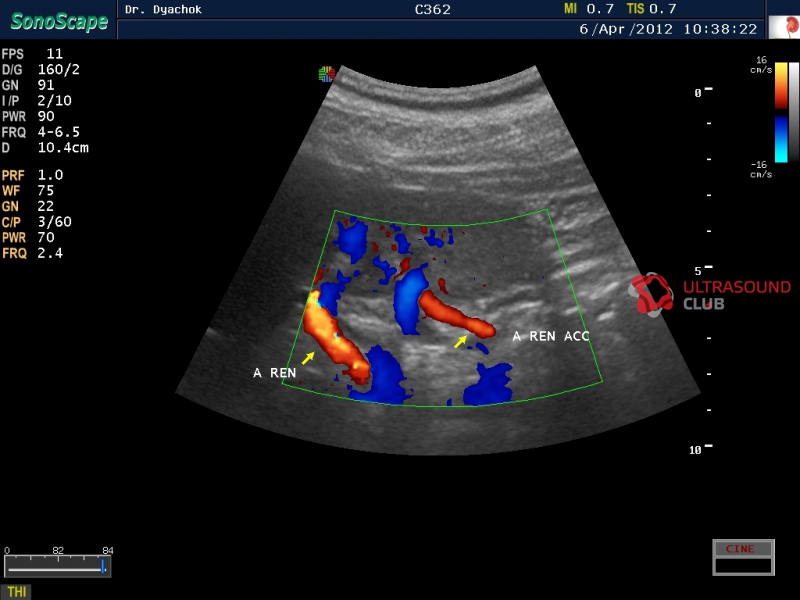Click the FRQ 4-6.5 parameter
800x600 pixels.
pos(40,132)
